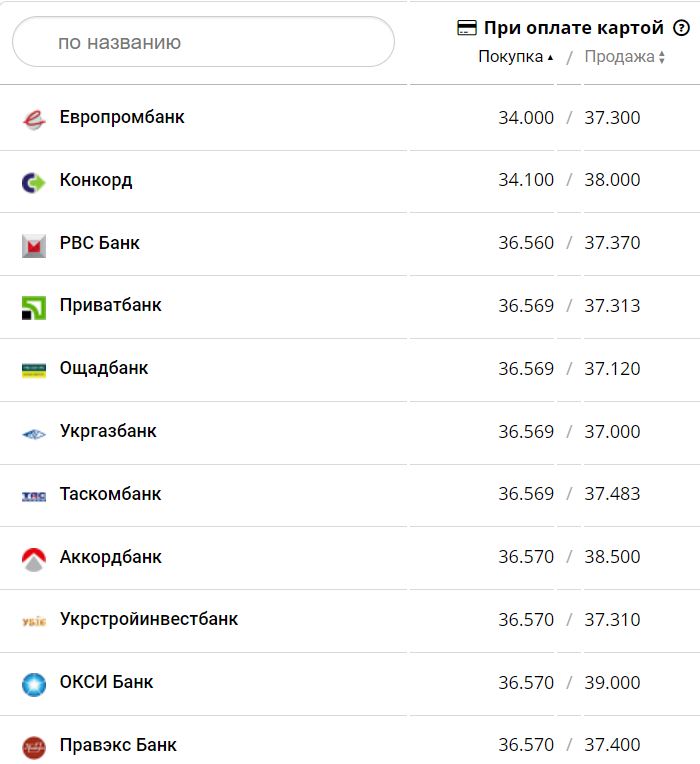Click the Укрстройинвестбанк logo icon
This screenshot has height=764, width=700.
coord(34,621)
